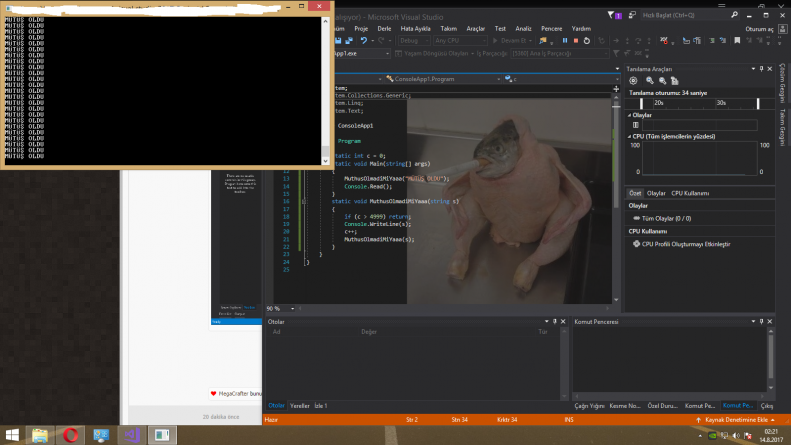The width and height of the screenshot is (791, 445).
Task: Switch to the İzle 1 tab
Action: [321, 406]
